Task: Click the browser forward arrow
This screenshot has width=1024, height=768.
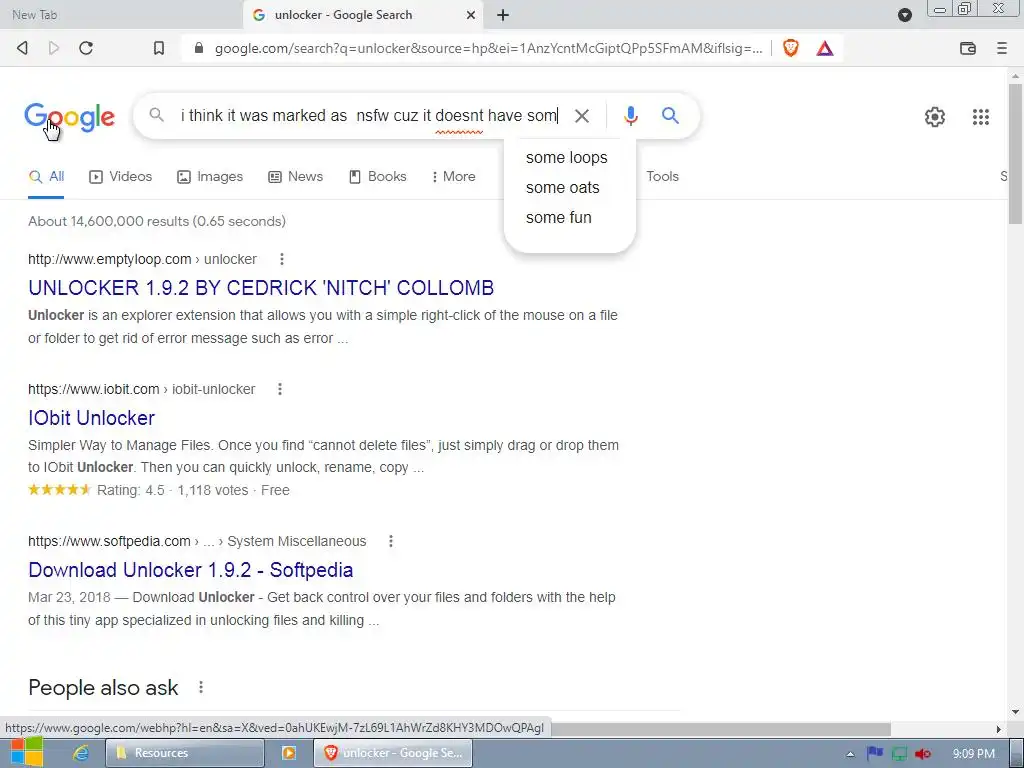Action: [x=54, y=48]
